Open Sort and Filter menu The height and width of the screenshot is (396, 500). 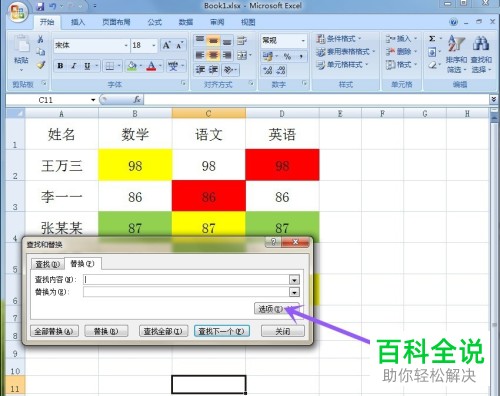[456, 54]
